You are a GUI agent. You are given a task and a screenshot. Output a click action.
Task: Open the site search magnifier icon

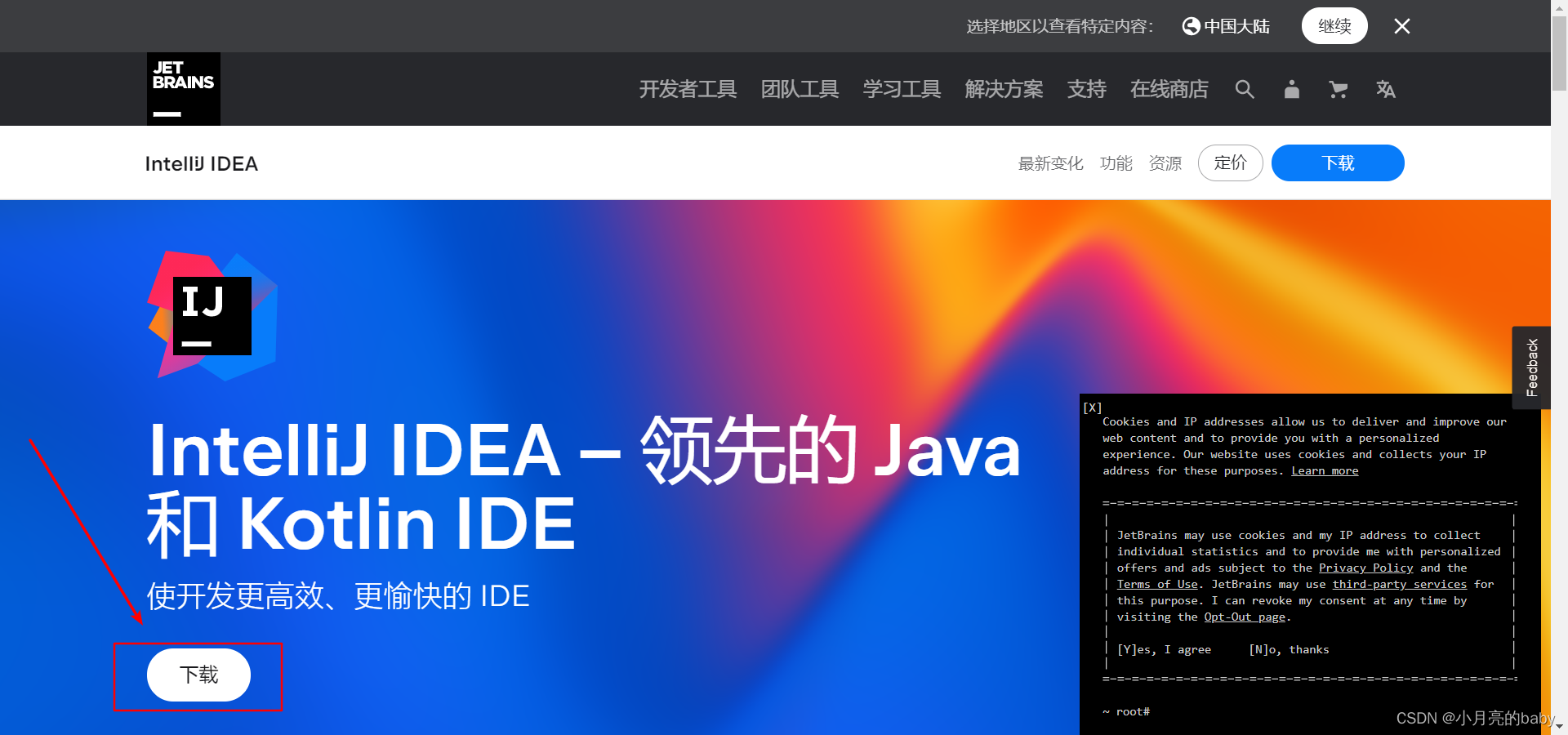[x=1245, y=89]
